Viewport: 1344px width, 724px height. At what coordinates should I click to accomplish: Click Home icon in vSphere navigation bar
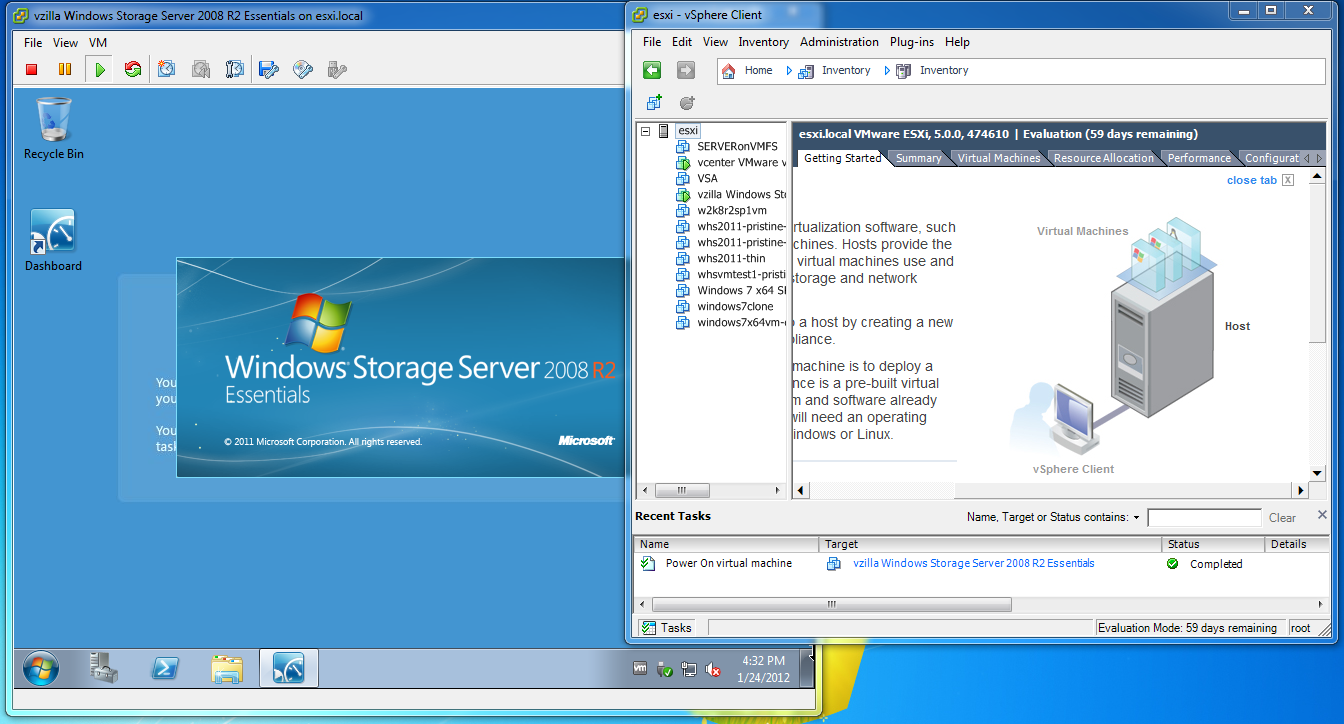point(729,71)
